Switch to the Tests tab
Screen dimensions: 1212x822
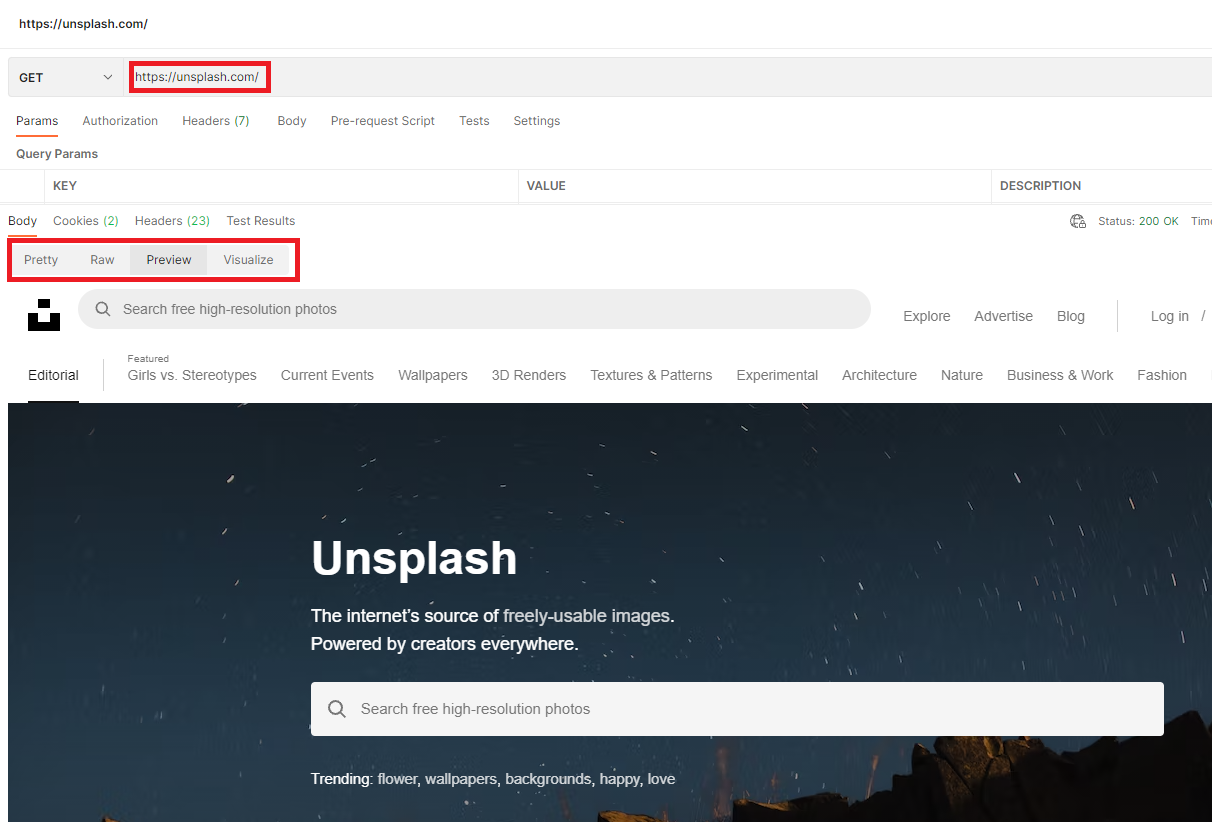[x=474, y=121]
